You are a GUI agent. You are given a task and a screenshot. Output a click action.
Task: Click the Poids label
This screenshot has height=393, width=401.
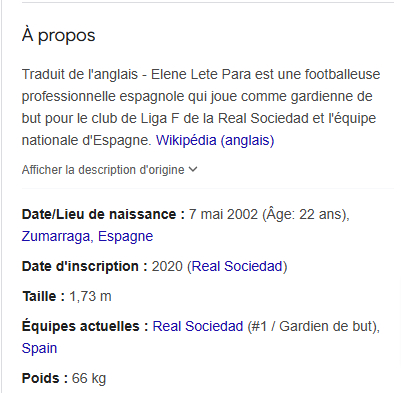click(x=45, y=378)
